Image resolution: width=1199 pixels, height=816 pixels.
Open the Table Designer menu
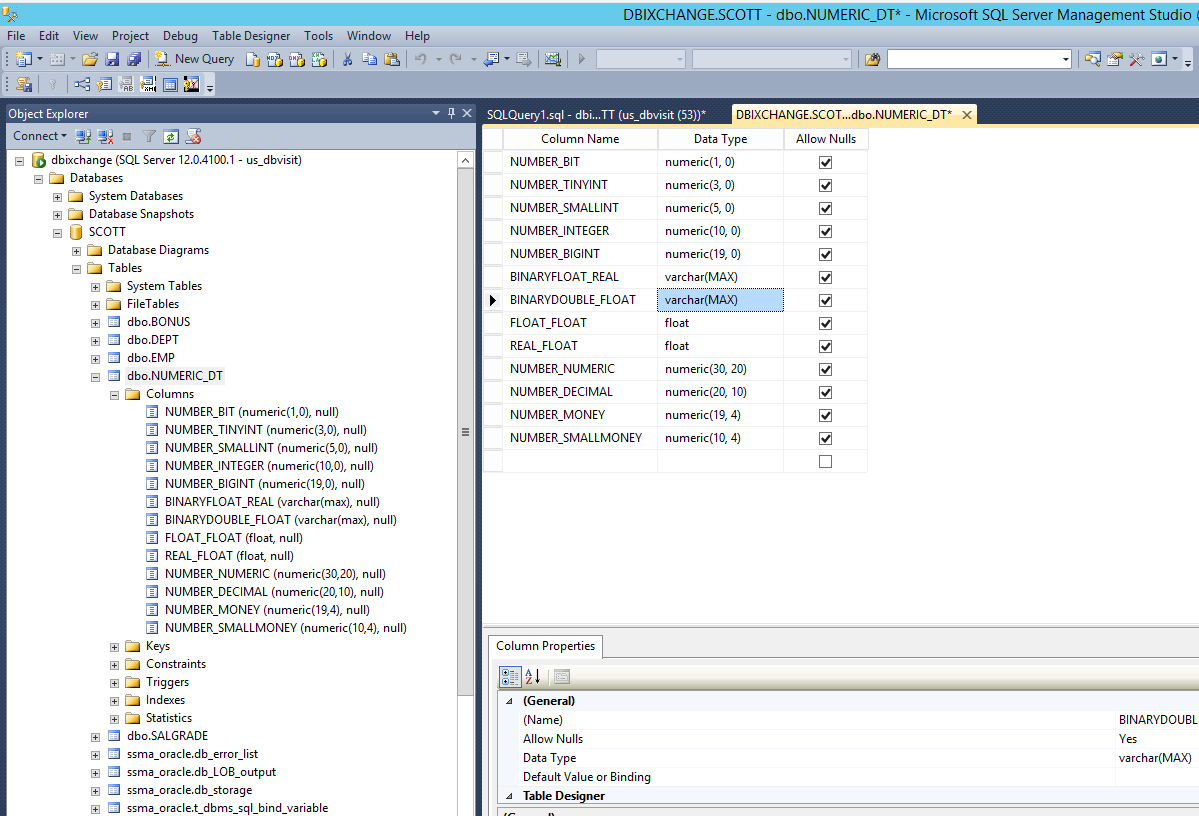[251, 36]
